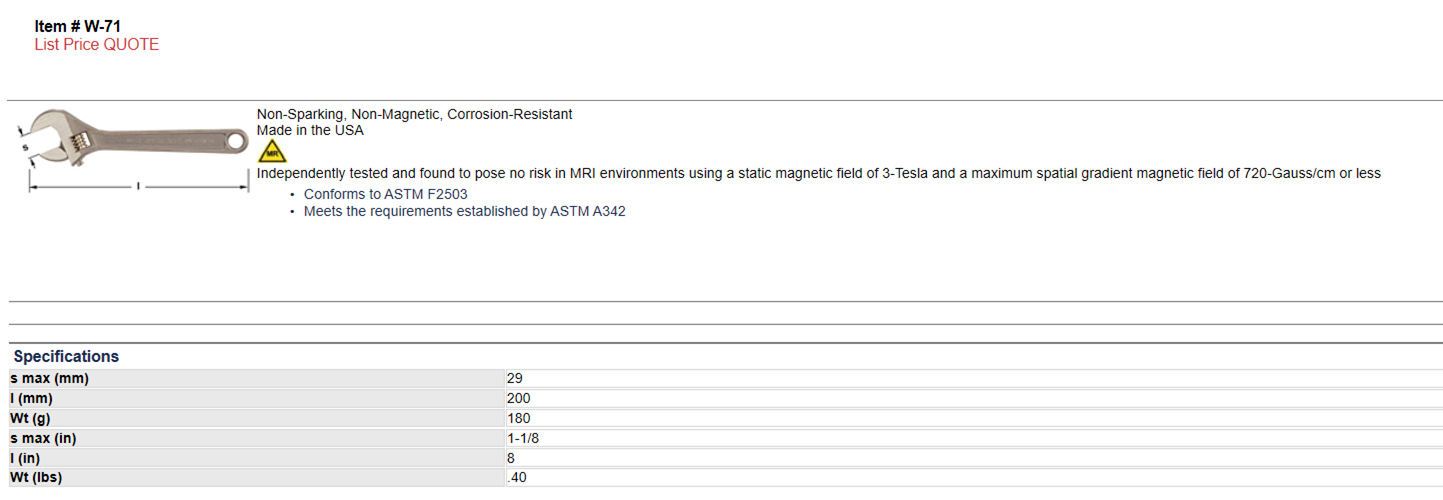
Task: Click the List Price QUOTE link
Action: click(97, 44)
